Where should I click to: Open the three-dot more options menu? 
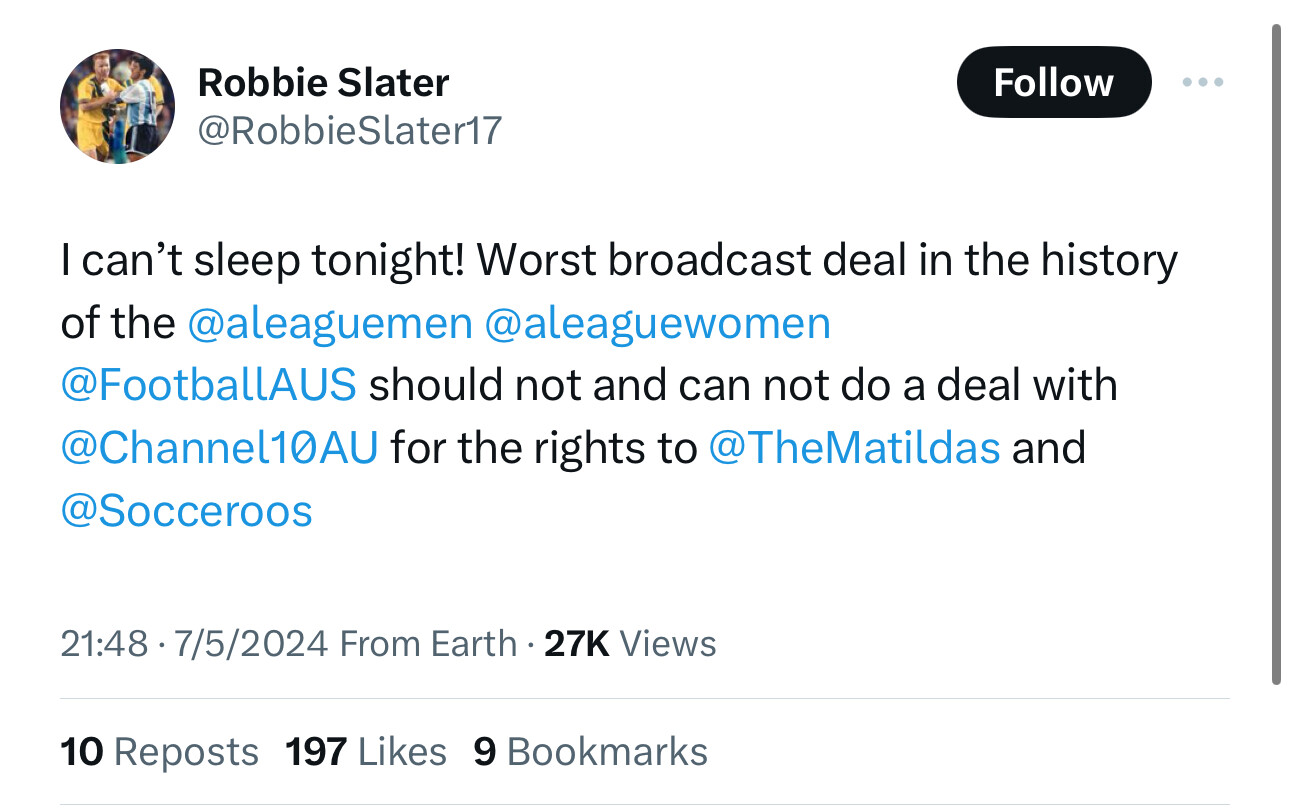pyautogui.click(x=1202, y=82)
